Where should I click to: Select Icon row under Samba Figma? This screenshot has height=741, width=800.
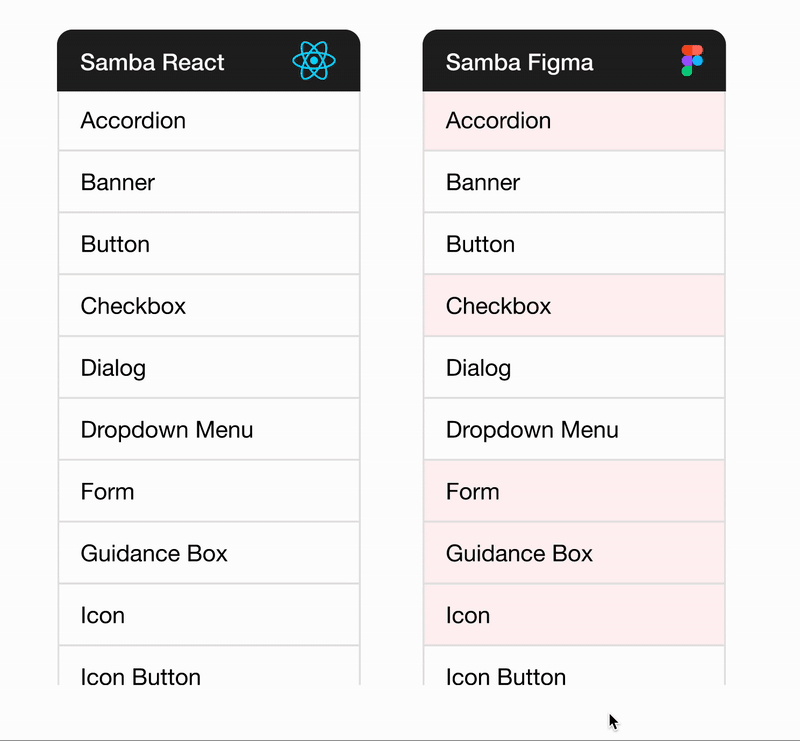[574, 615]
